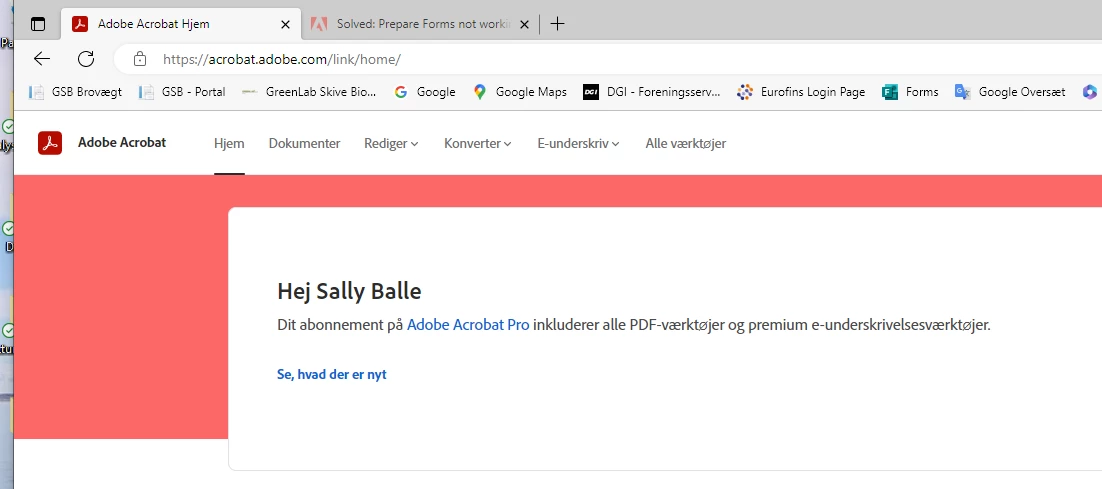This screenshot has width=1102, height=489.
Task: Click the address bar URL
Action: click(282, 60)
